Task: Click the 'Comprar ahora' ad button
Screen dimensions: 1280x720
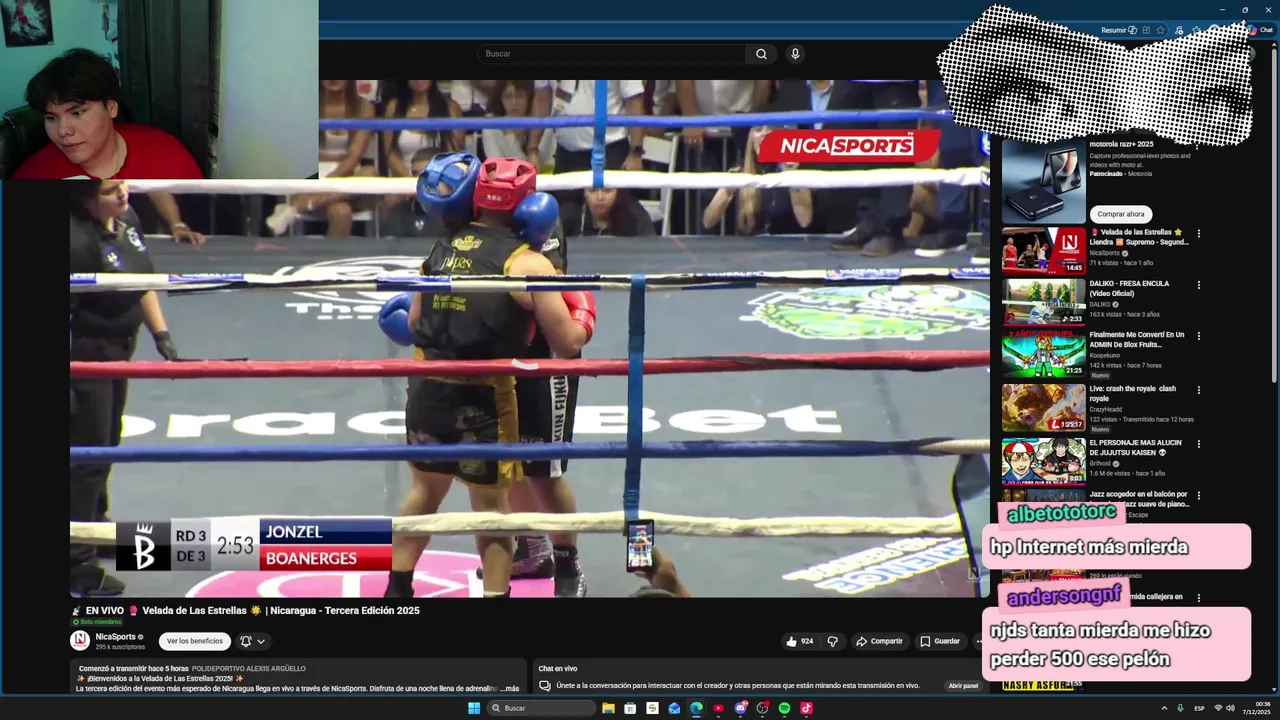Action: (x=1121, y=214)
